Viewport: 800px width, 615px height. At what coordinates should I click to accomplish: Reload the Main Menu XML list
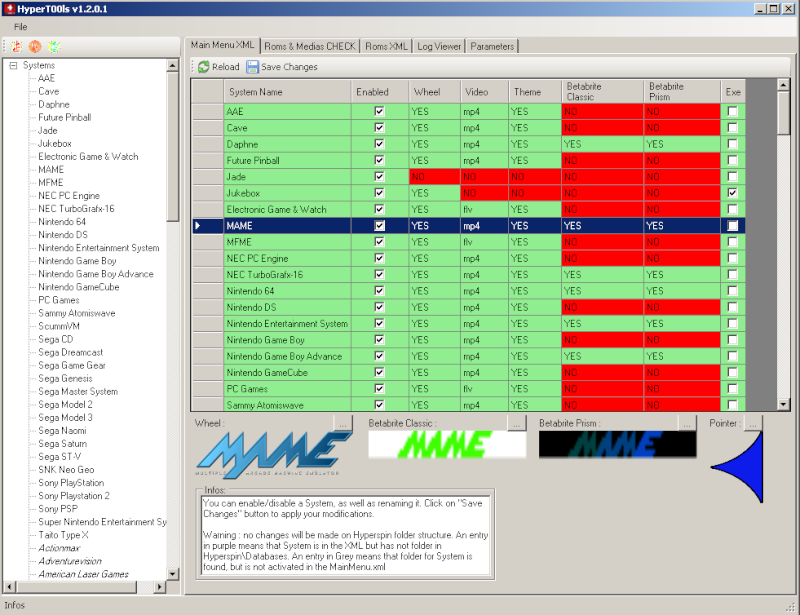(x=218, y=67)
